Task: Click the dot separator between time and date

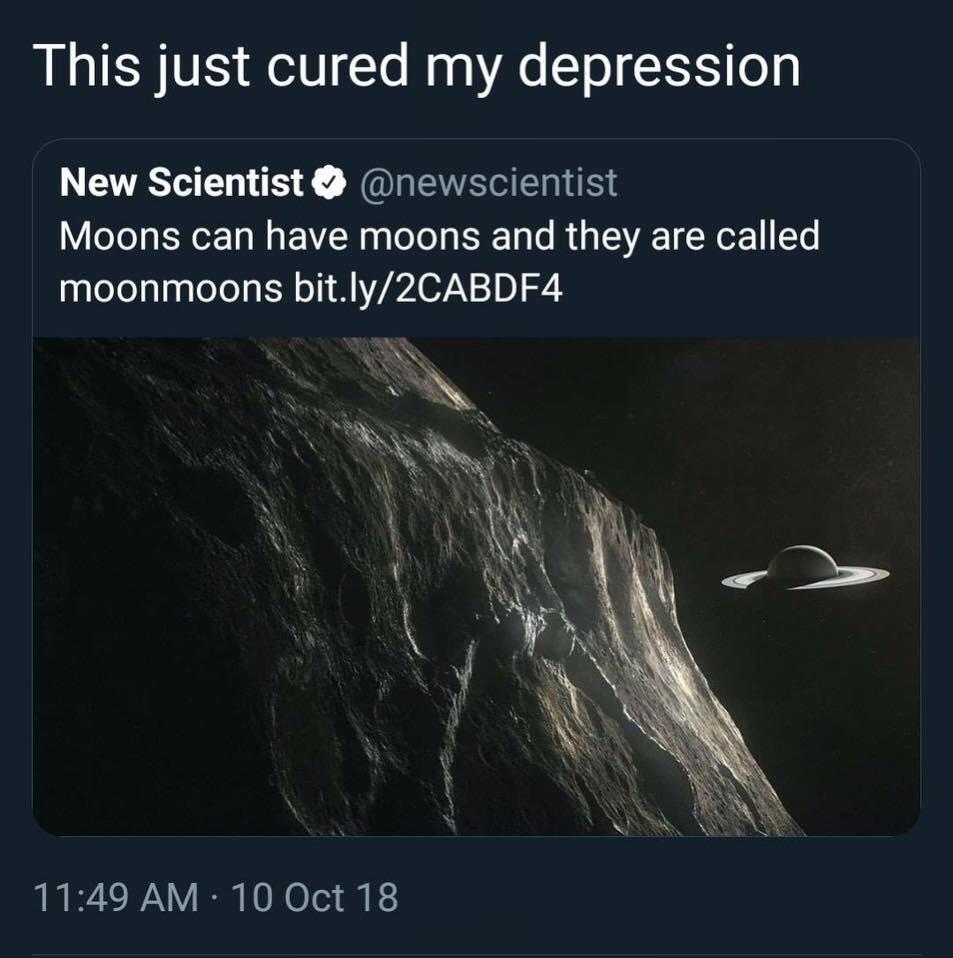Action: (x=215, y=898)
